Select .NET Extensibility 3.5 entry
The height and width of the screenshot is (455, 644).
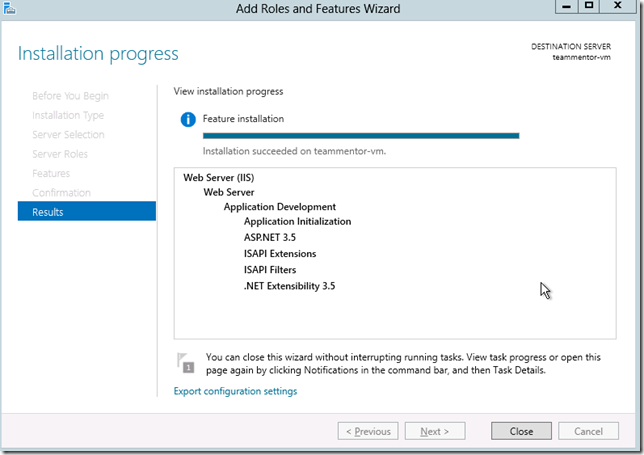coord(289,286)
